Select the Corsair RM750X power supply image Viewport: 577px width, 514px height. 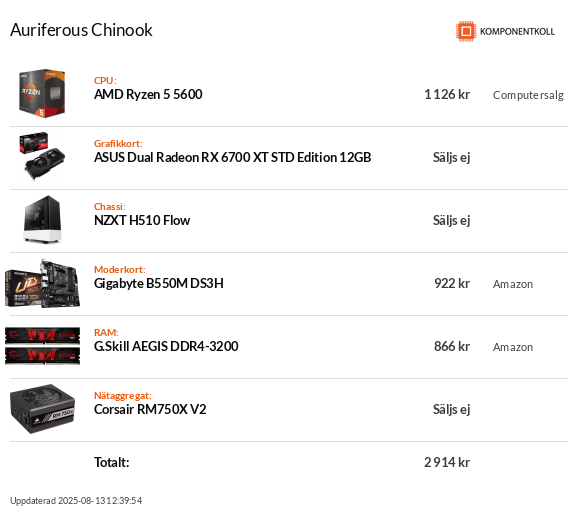tap(42, 409)
